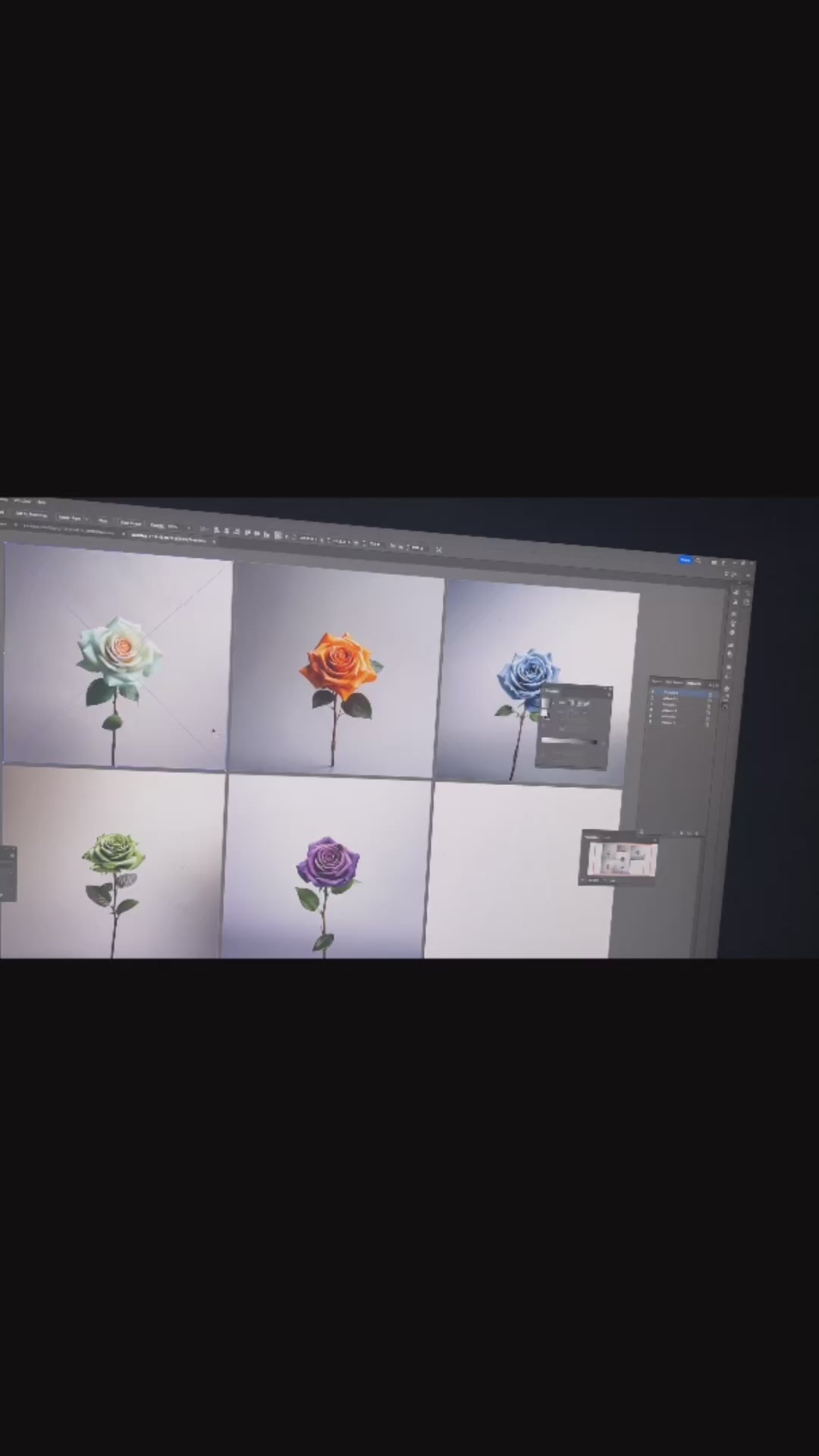Click the gradient bar in floating Properties panel
Image resolution: width=819 pixels, height=1456 pixels.
tap(569, 741)
